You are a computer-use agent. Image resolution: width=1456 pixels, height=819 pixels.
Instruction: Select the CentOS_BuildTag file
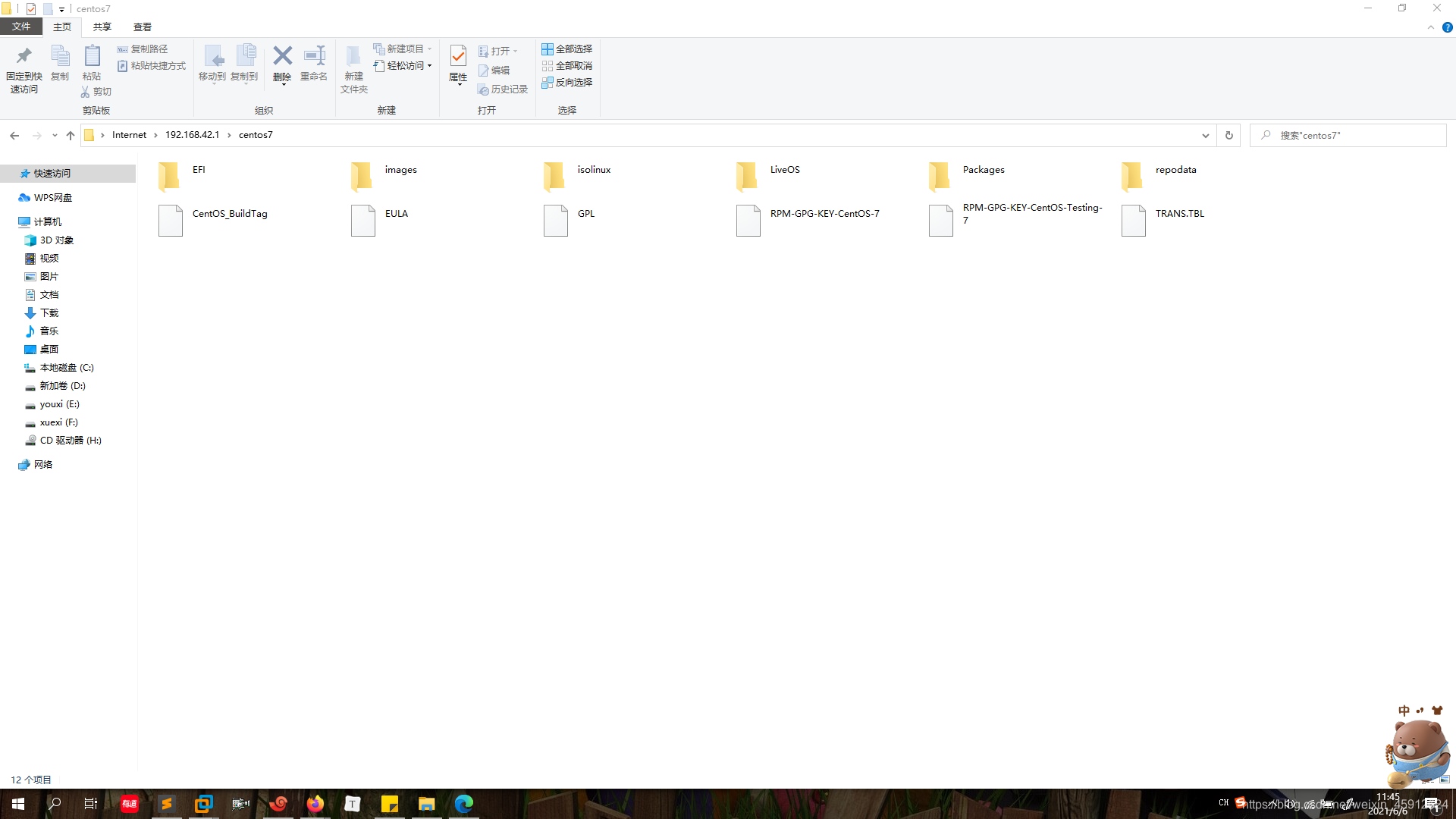click(213, 220)
